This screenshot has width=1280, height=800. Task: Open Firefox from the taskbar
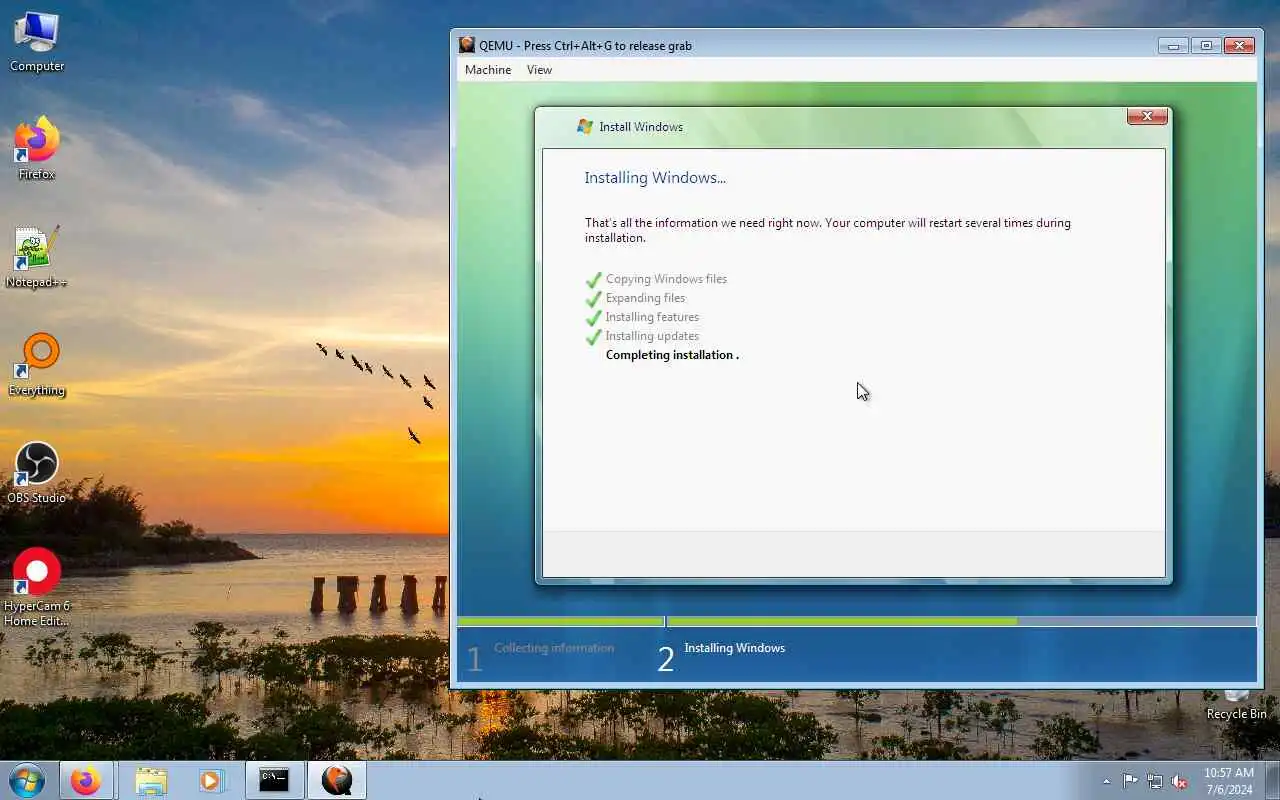(x=85, y=780)
